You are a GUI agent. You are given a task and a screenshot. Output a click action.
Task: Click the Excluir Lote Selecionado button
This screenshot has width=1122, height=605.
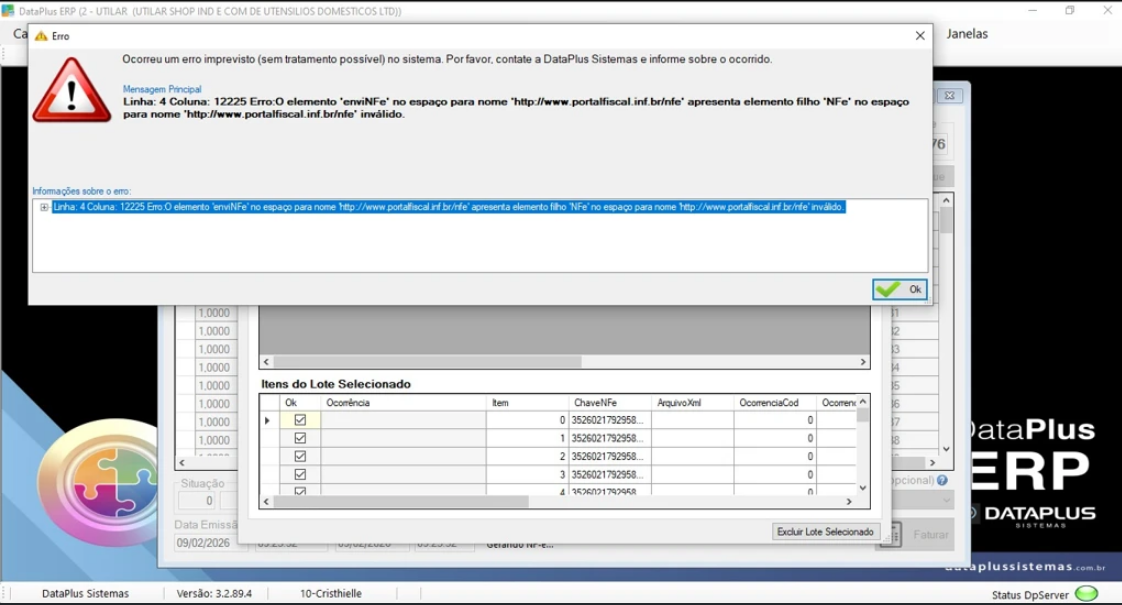[x=825, y=532]
